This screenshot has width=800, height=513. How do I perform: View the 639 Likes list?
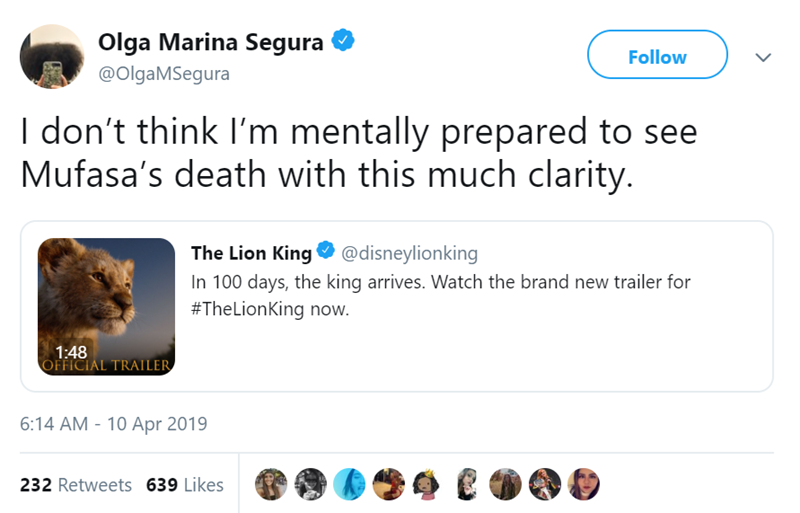[x=184, y=484]
